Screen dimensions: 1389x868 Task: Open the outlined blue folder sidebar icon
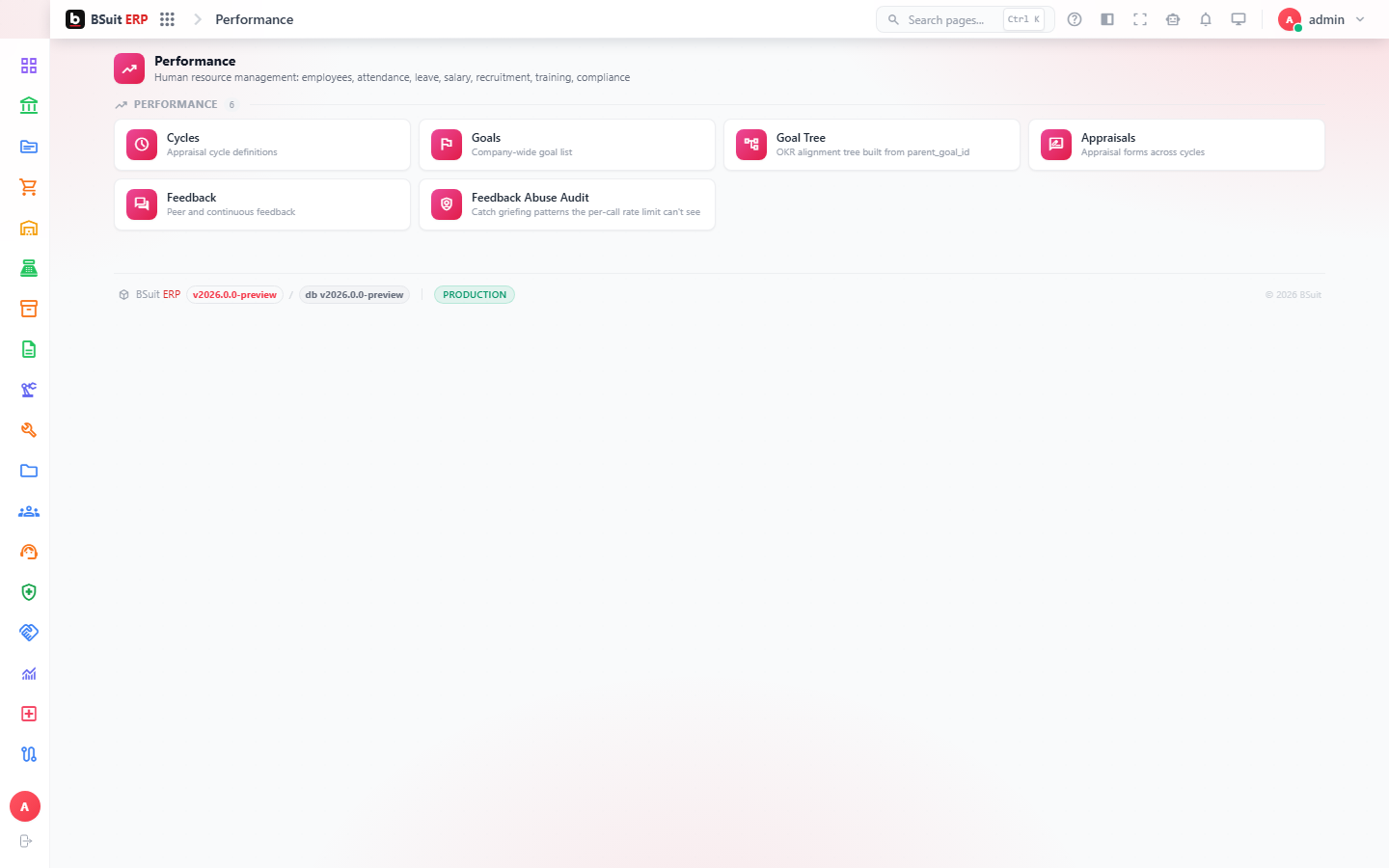29,471
